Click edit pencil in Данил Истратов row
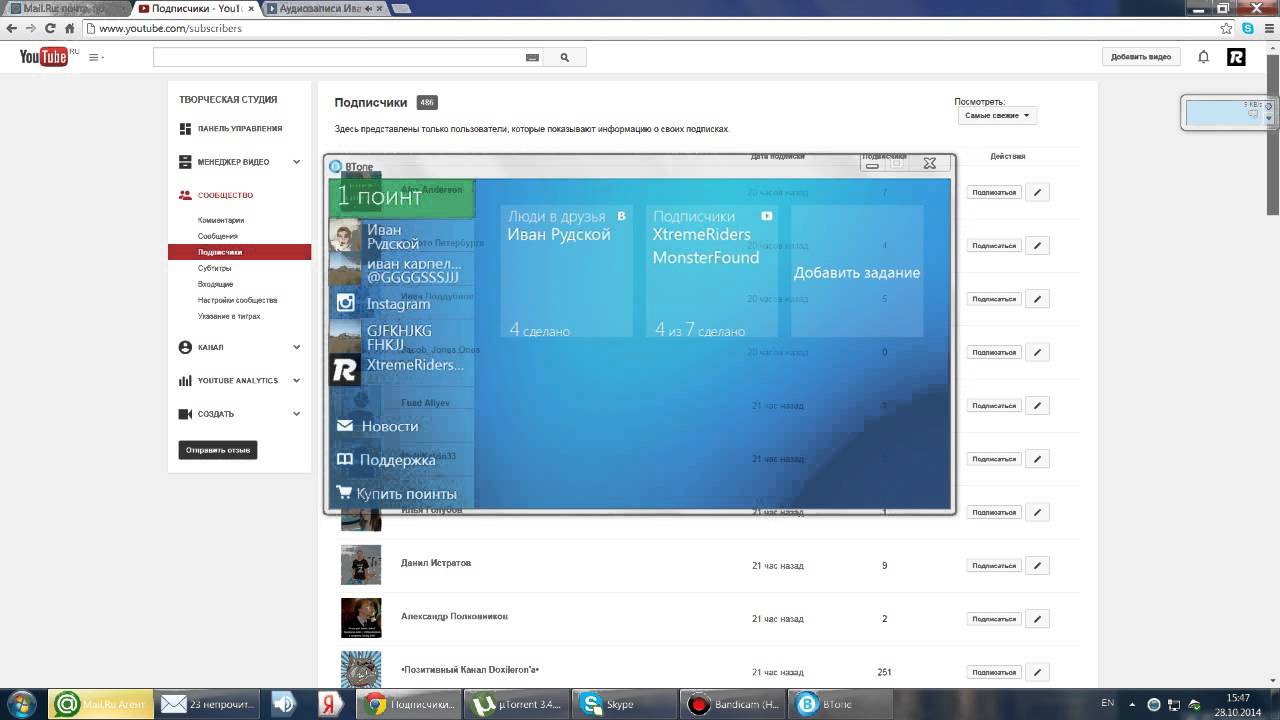 pyautogui.click(x=1037, y=566)
